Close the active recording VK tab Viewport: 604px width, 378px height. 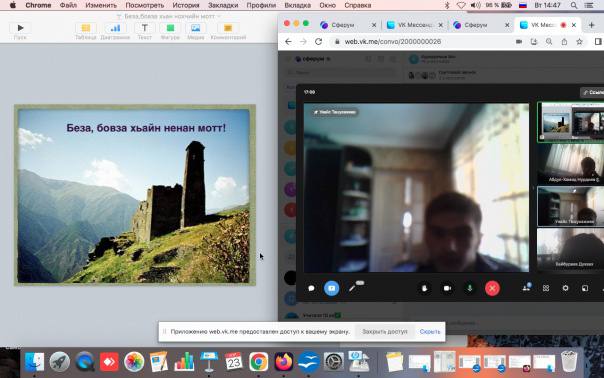574,25
